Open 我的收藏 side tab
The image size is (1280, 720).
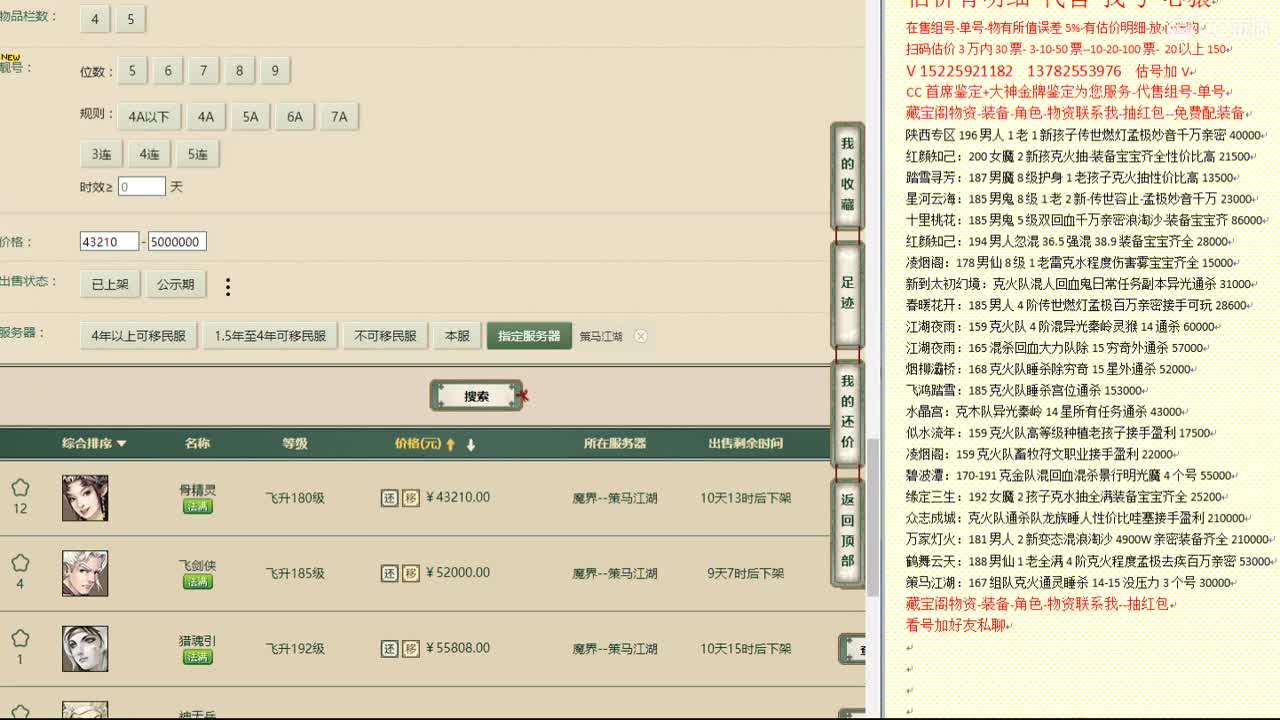847,174
